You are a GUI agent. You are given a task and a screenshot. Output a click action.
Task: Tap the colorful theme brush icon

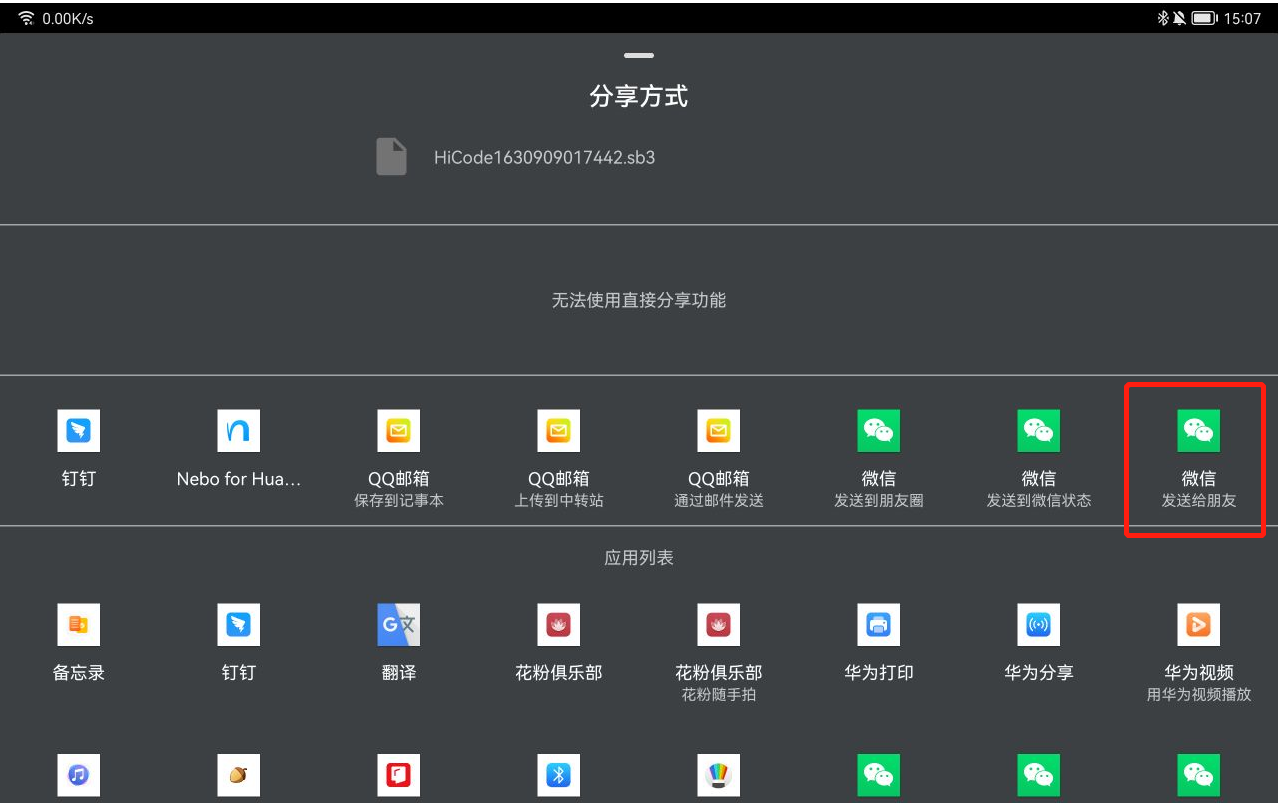719,775
